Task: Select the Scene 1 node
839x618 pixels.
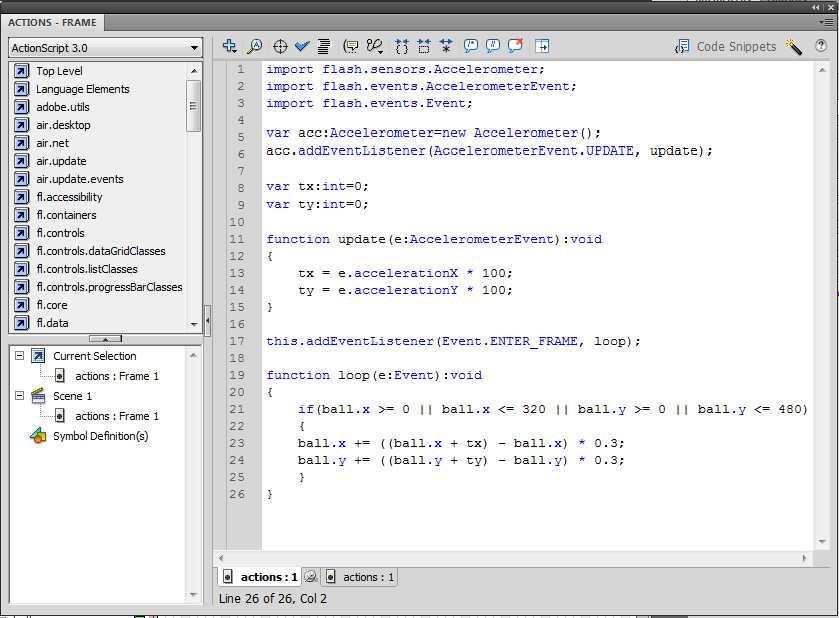Action: [72, 396]
